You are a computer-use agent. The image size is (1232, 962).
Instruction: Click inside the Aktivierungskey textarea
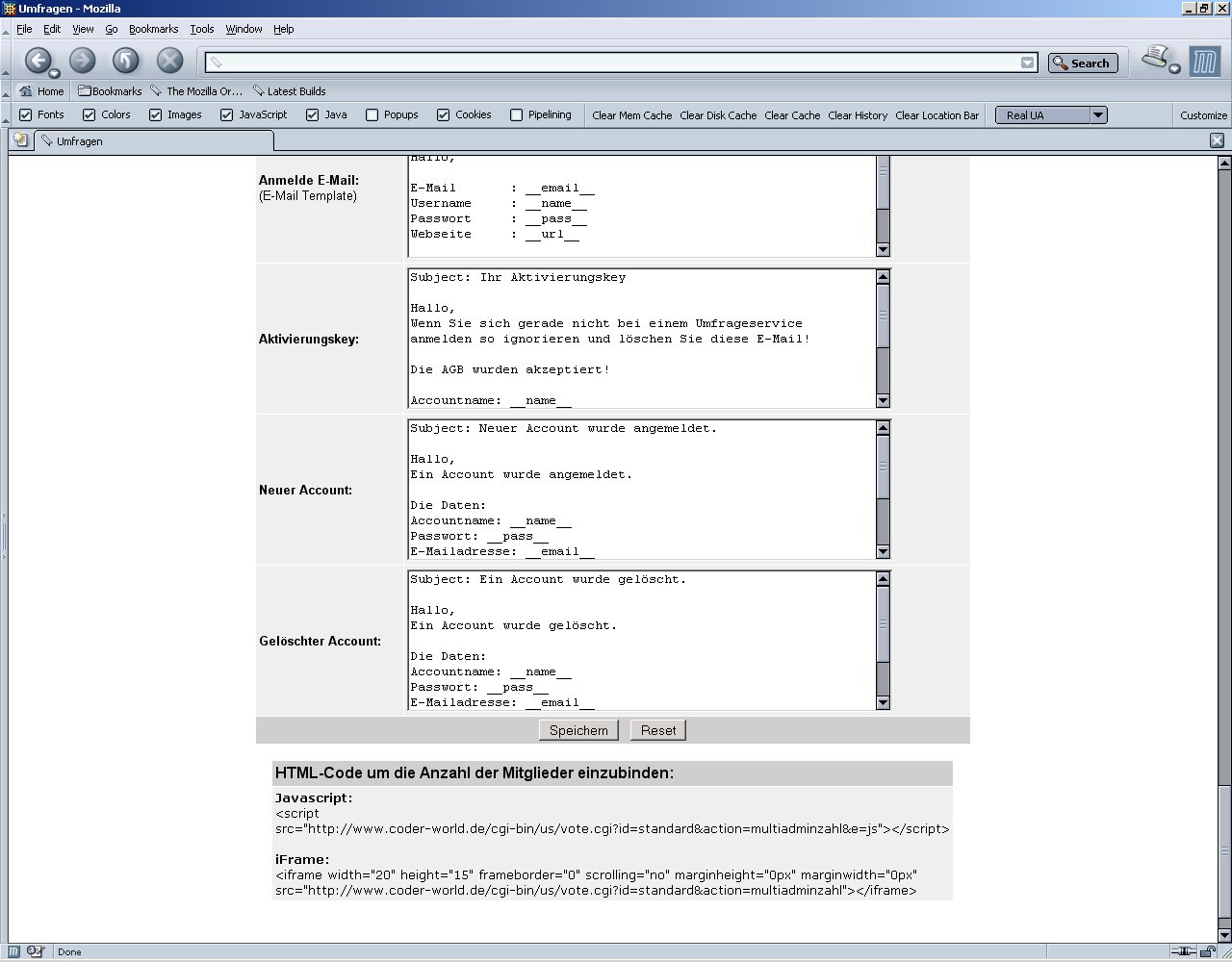642,339
